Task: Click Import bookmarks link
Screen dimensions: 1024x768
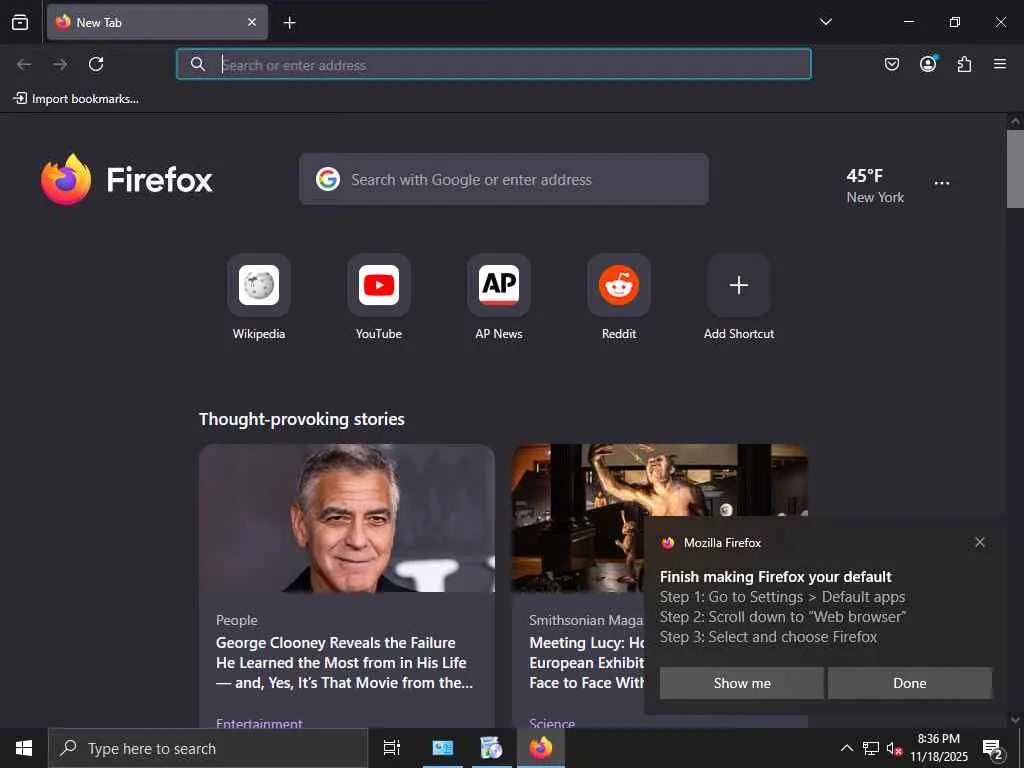Action: [x=76, y=99]
